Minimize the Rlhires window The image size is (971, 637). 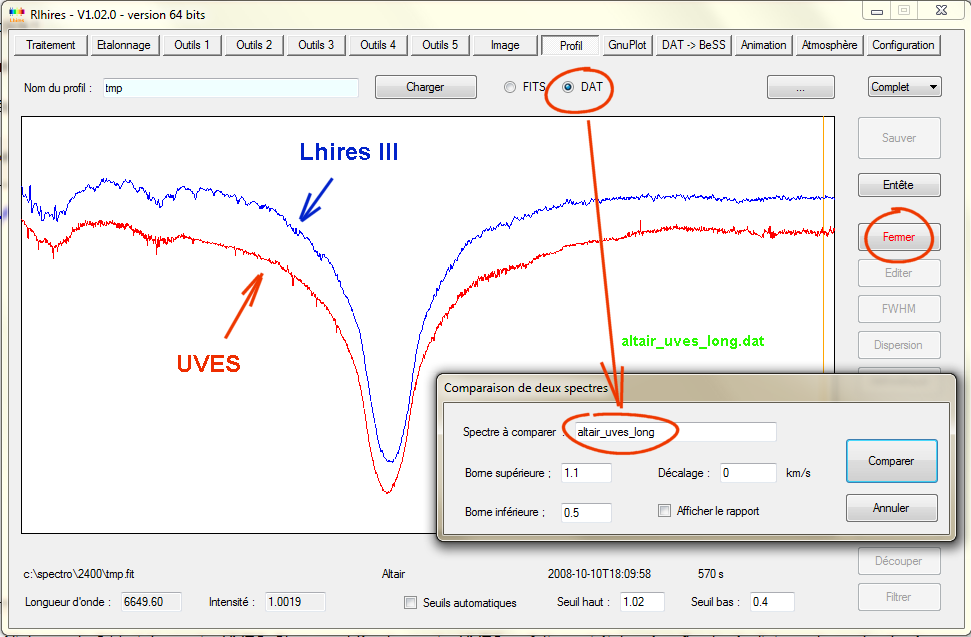click(x=877, y=11)
